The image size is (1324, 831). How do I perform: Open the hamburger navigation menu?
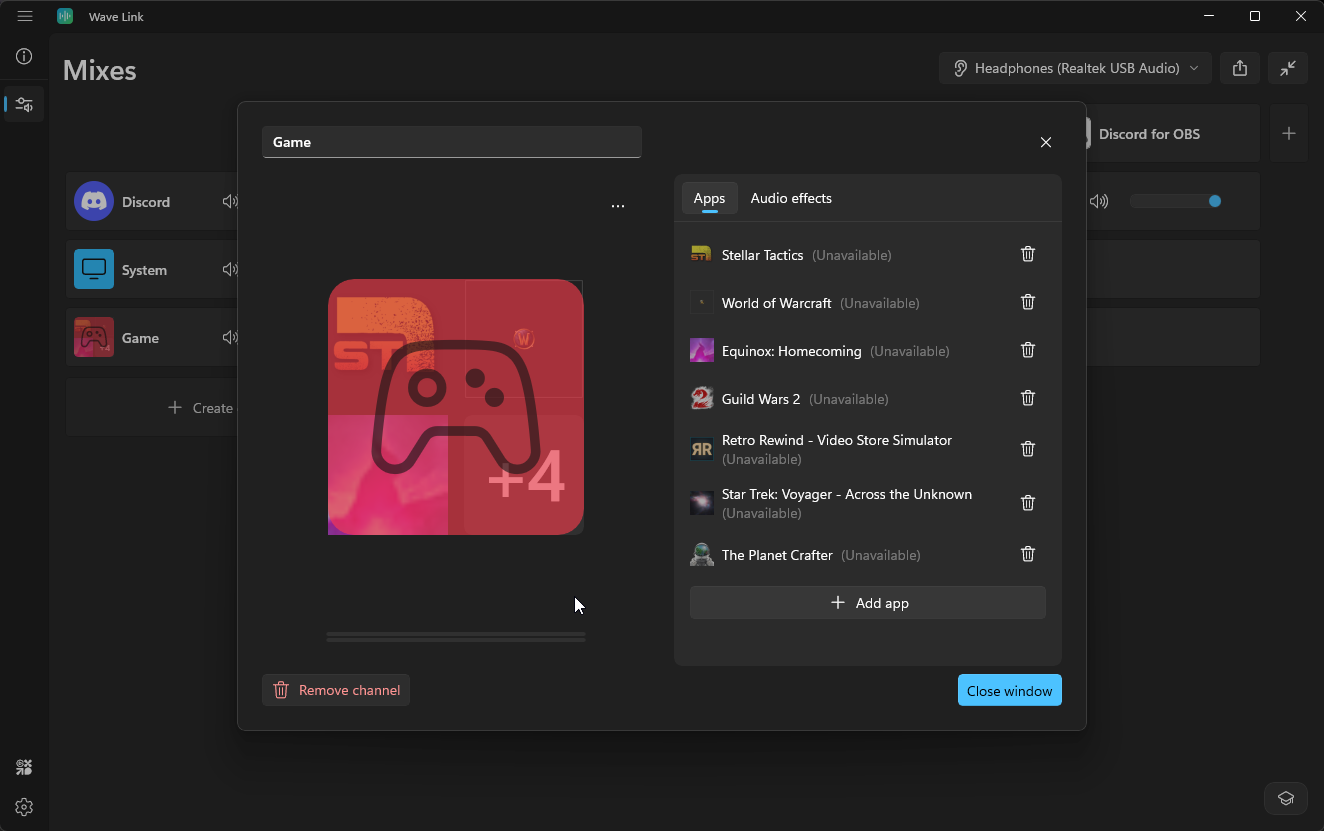pos(25,16)
